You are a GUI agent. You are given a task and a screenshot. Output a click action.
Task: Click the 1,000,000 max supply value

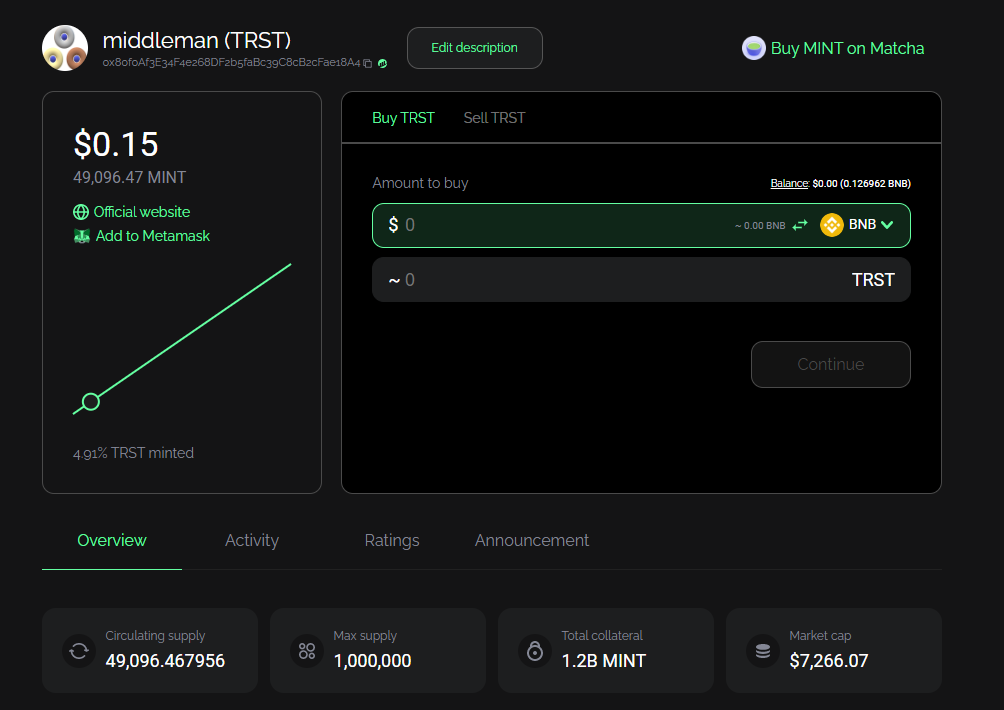tap(373, 661)
